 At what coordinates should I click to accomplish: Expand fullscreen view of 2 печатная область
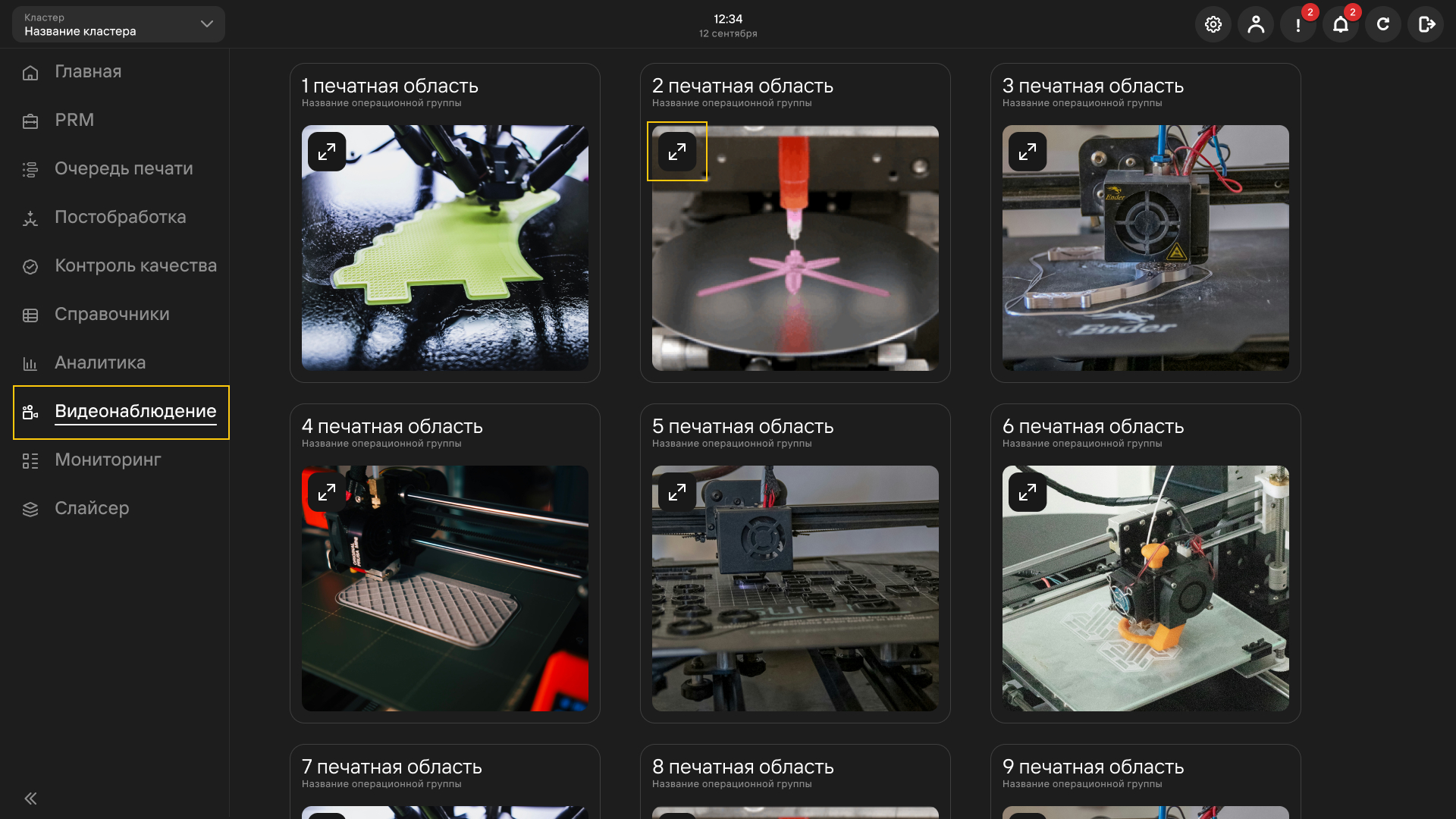(677, 152)
